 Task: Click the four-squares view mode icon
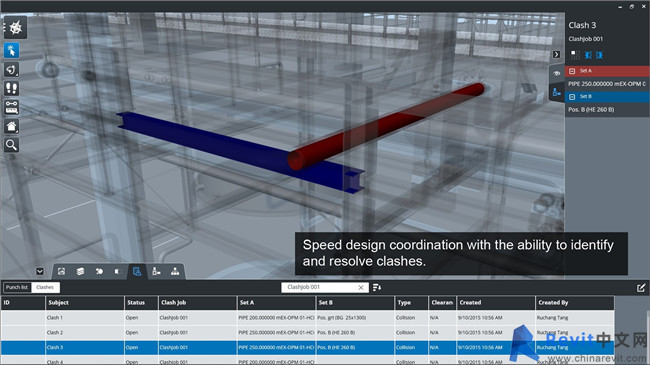575,55
